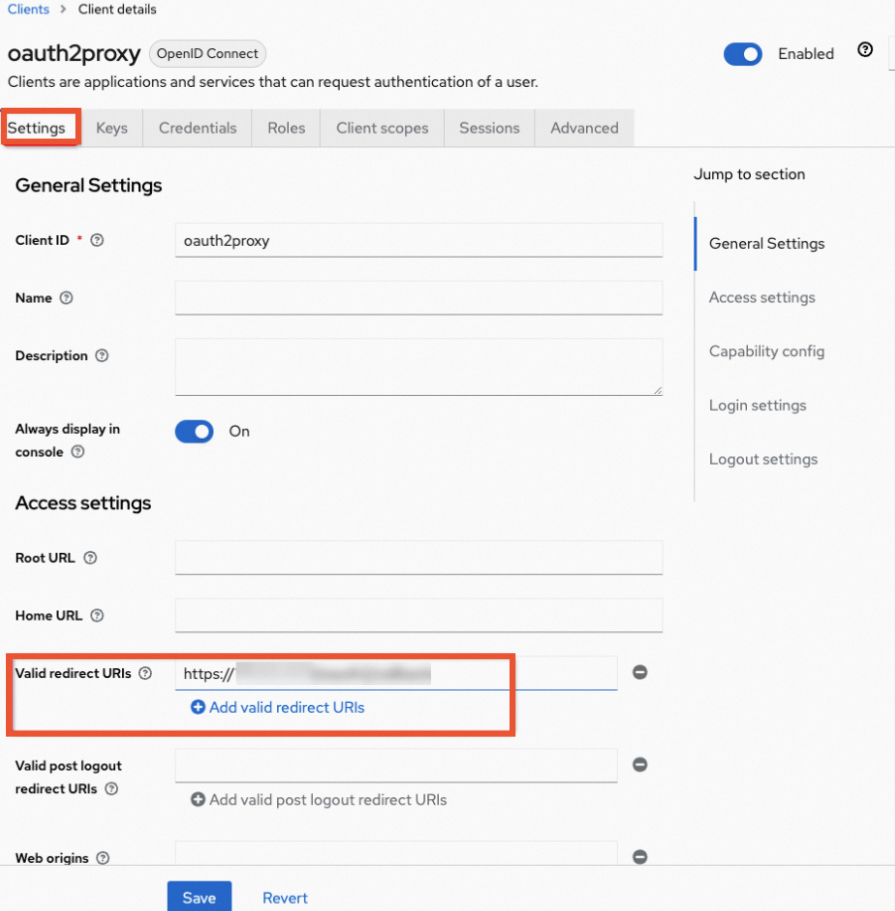Open help icon next to Home URL
Viewport: 895px width, 911px height.
tap(97, 615)
